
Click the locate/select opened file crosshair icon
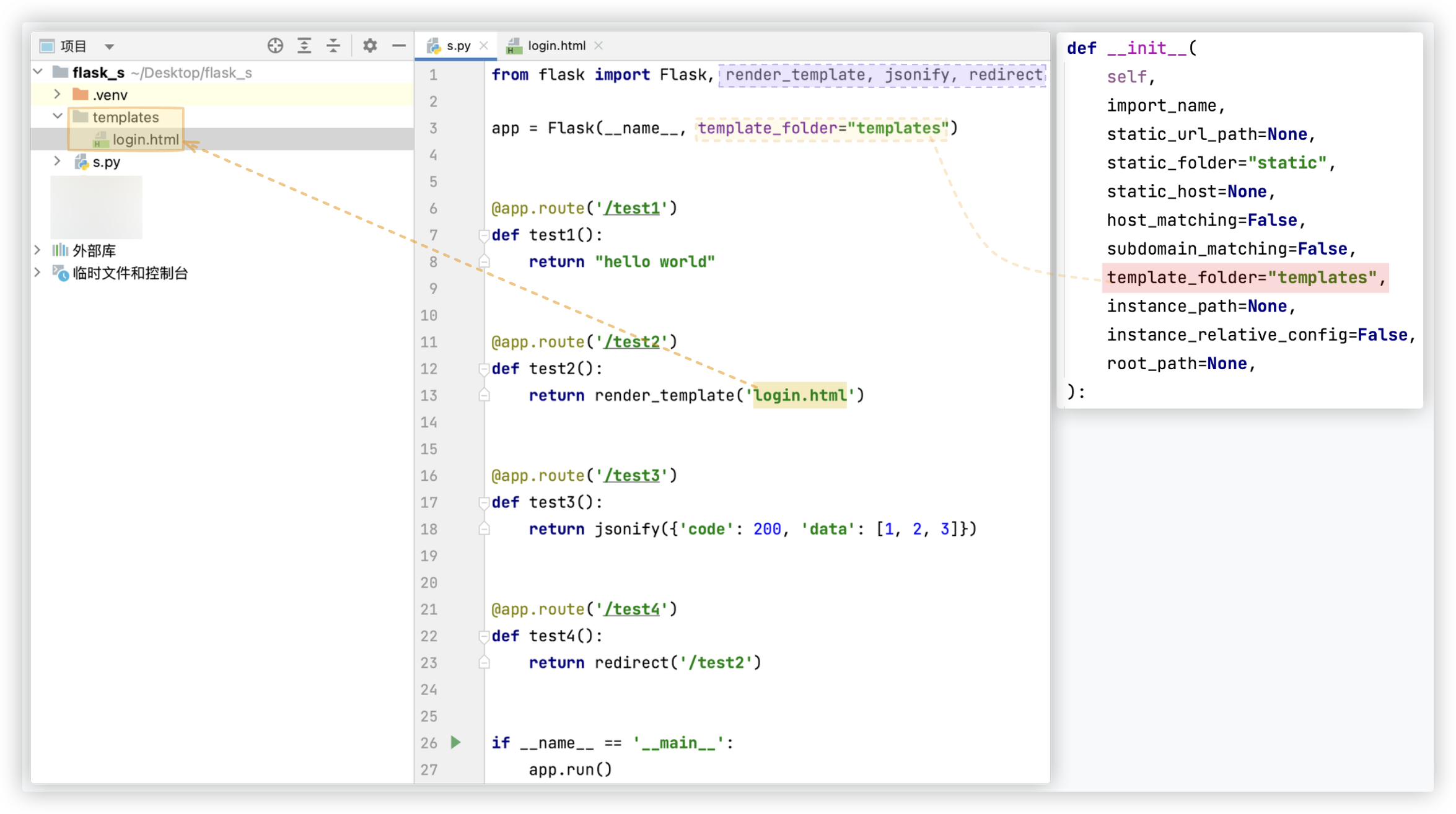point(275,46)
